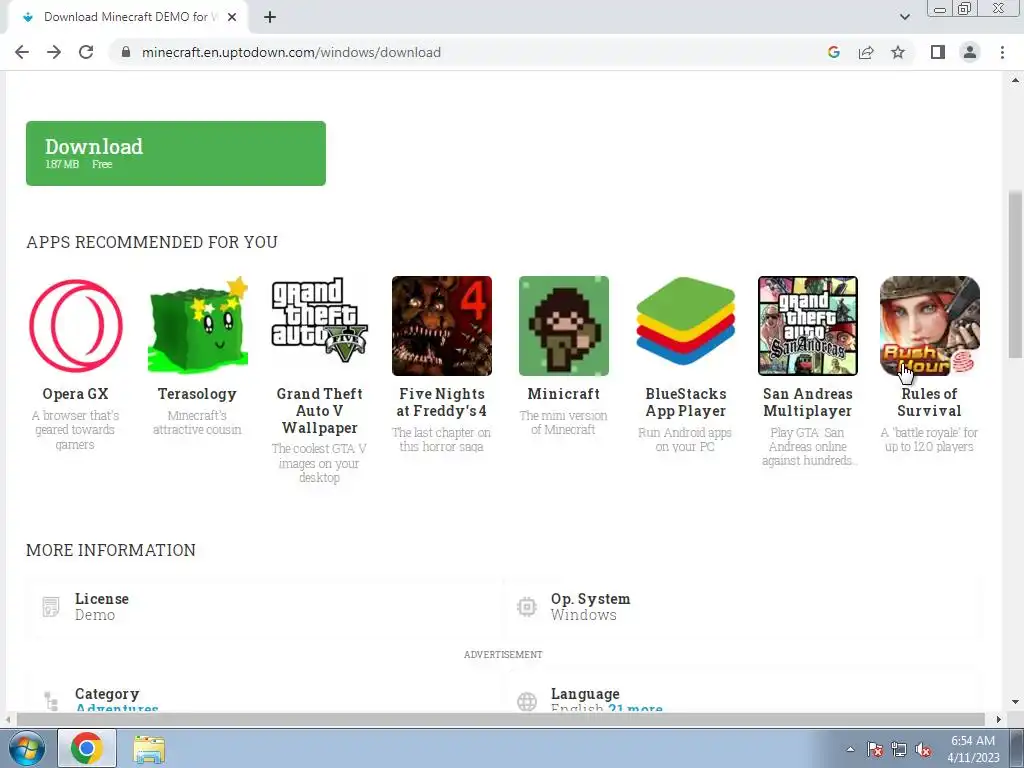
Task: Open Grand Theft Auto V Wallpaper icon
Action: tap(319, 321)
